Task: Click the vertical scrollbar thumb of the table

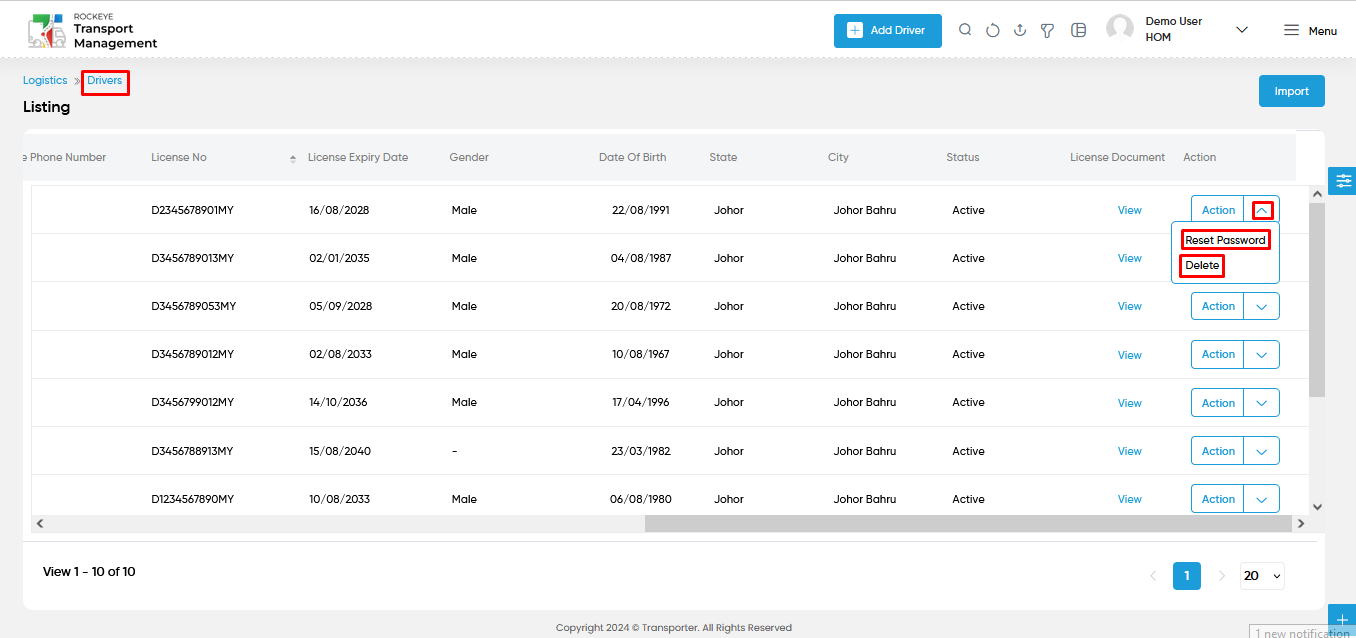Action: click(x=1317, y=300)
